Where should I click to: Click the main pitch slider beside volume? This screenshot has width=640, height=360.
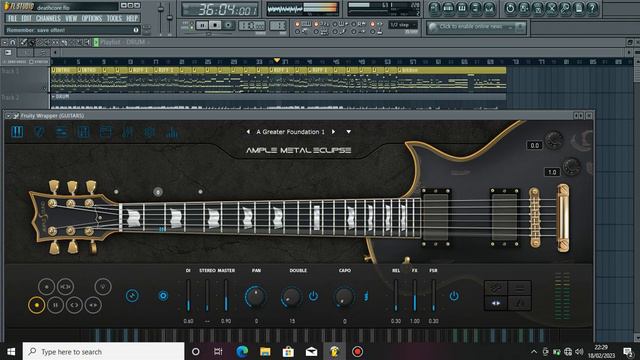point(170,18)
